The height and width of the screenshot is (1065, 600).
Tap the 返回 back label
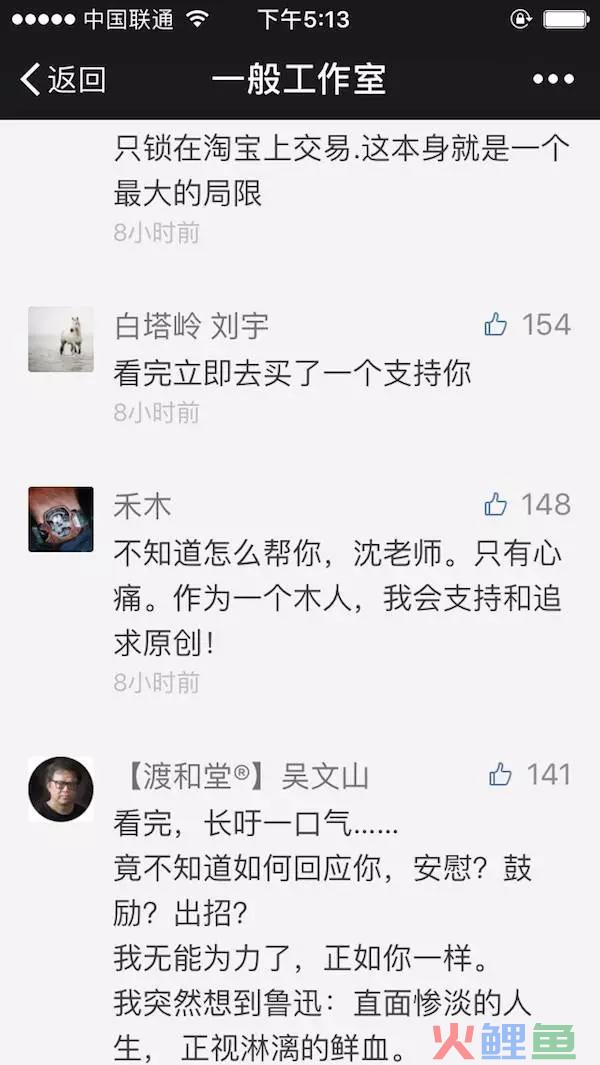point(77,79)
